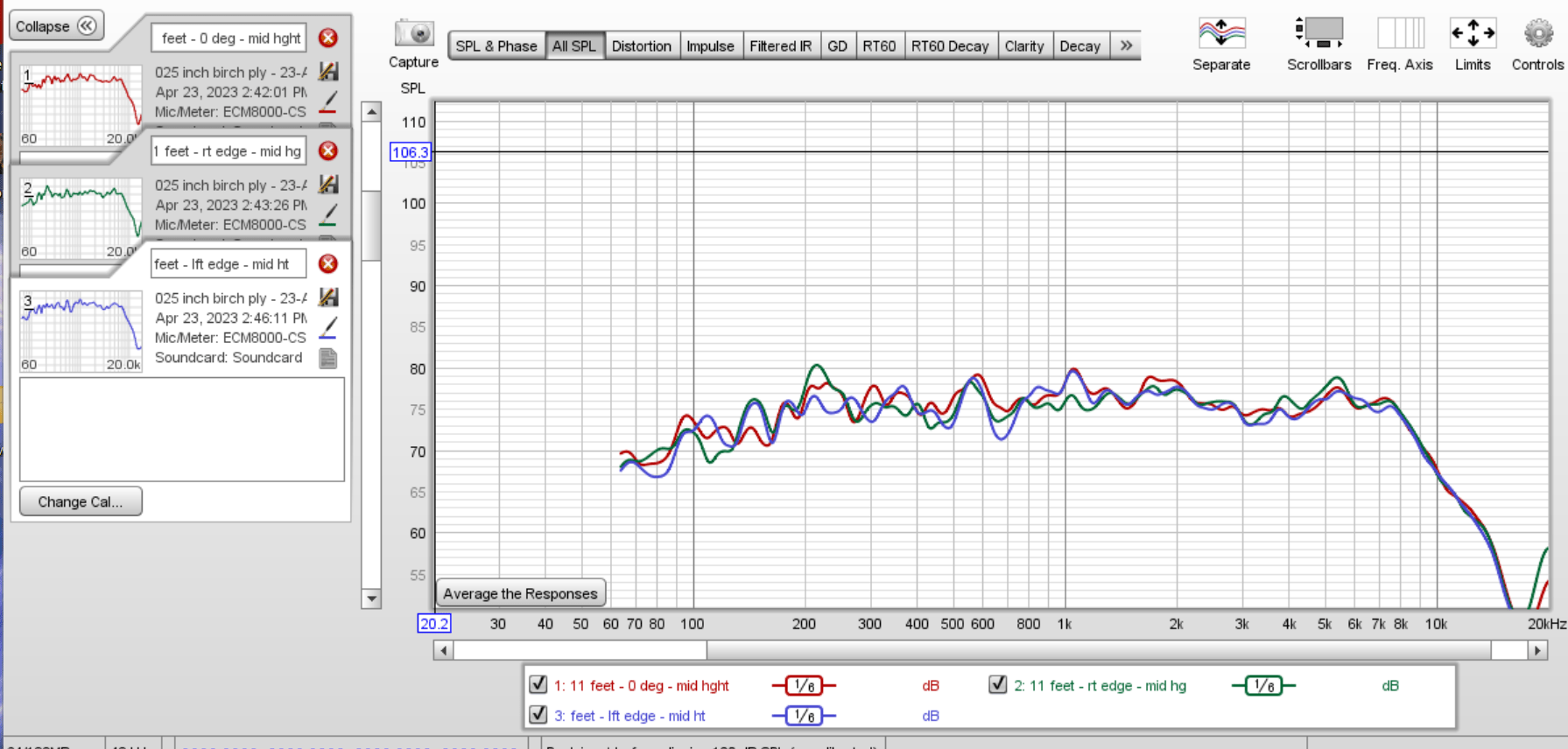Select the blue measurement 3 thumbnail
Image resolution: width=1568 pixels, height=749 pixels.
pos(81,331)
